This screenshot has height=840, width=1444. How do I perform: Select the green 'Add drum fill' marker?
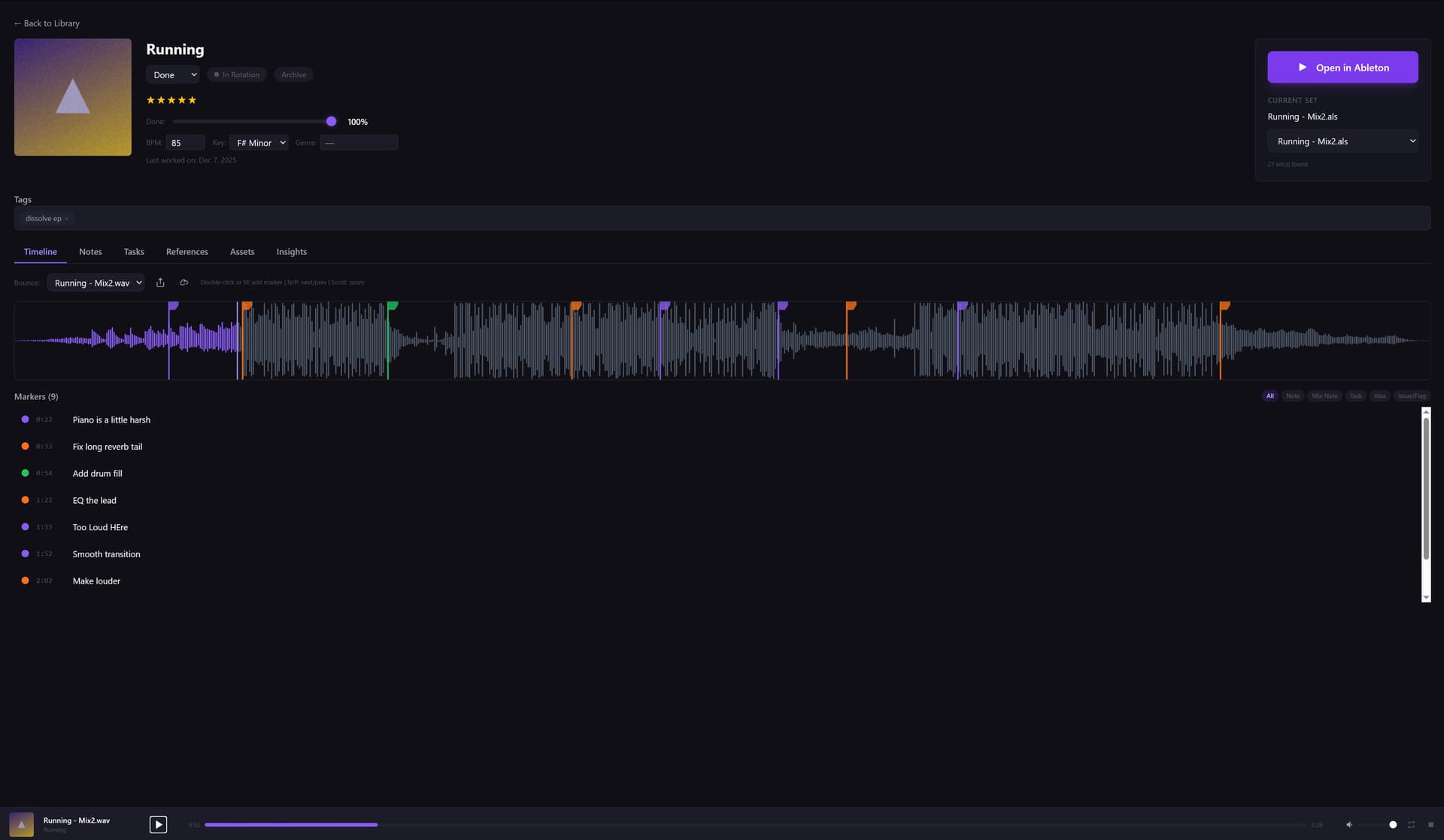97,473
